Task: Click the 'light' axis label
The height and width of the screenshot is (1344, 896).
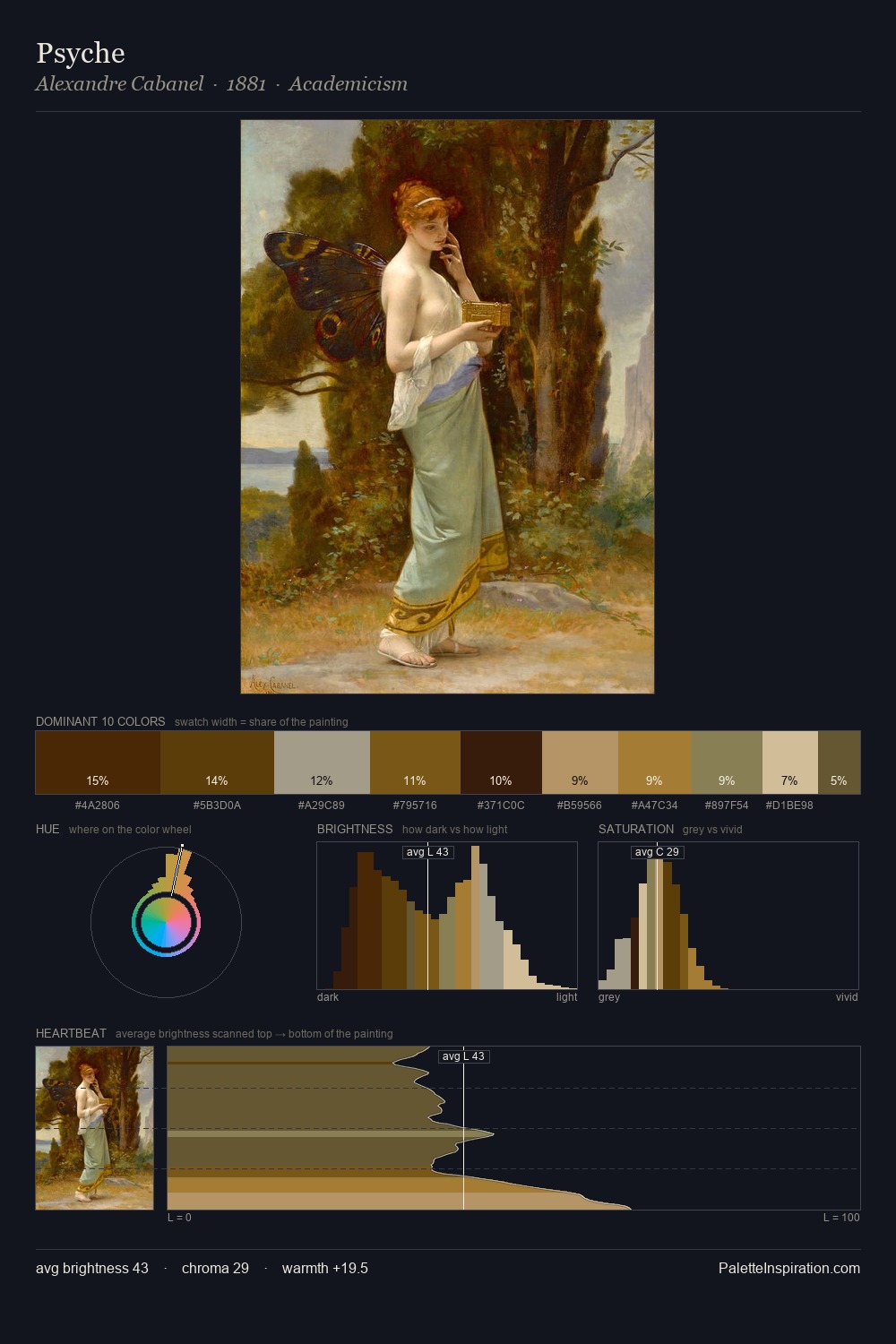Action: (566, 997)
